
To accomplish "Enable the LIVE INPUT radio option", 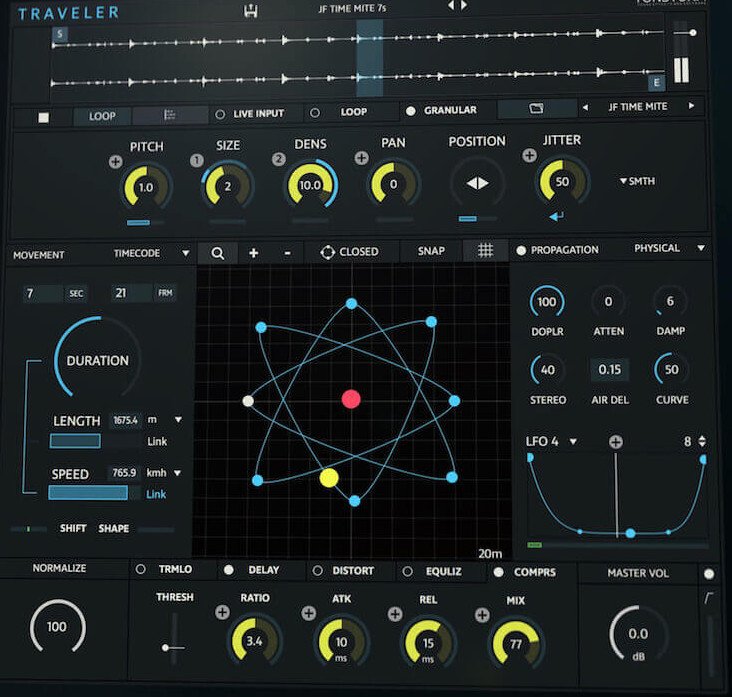I will (220, 114).
